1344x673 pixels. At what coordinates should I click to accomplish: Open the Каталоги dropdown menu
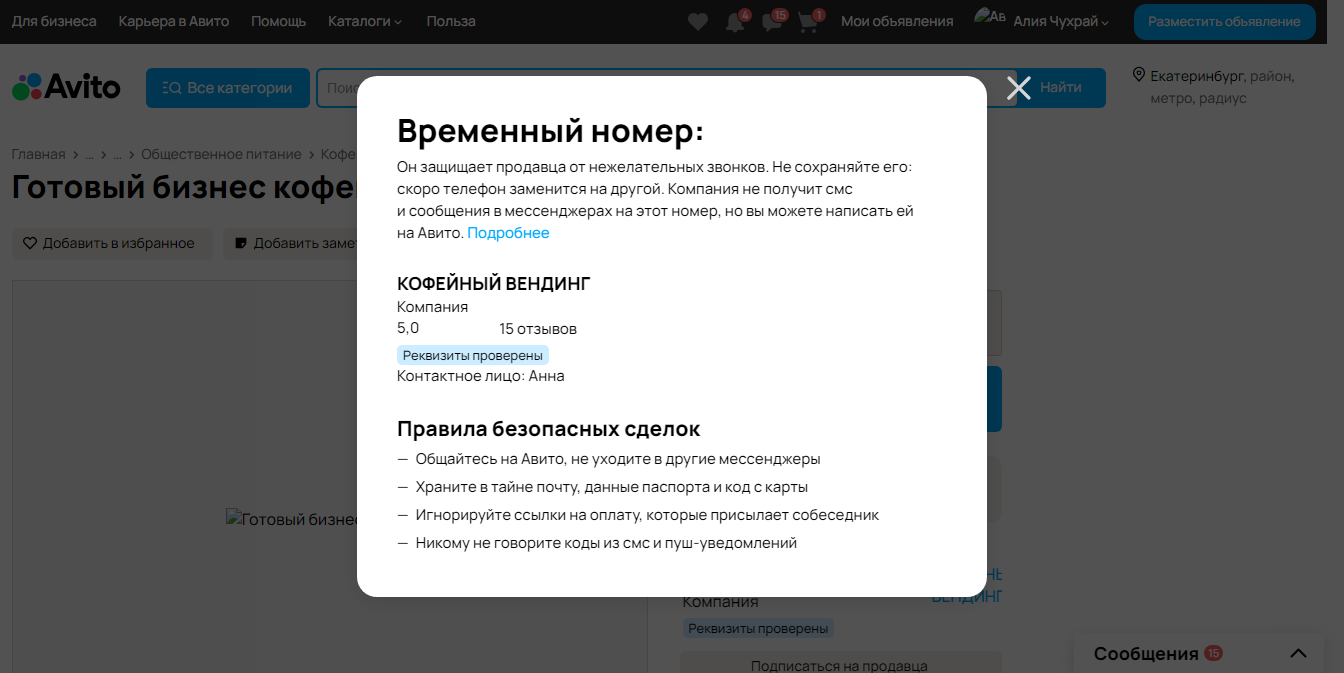365,21
